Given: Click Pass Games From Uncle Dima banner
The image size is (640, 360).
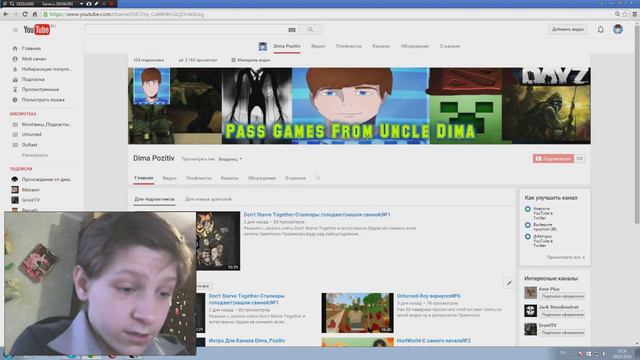Looking at the screenshot, I should click(359, 106).
